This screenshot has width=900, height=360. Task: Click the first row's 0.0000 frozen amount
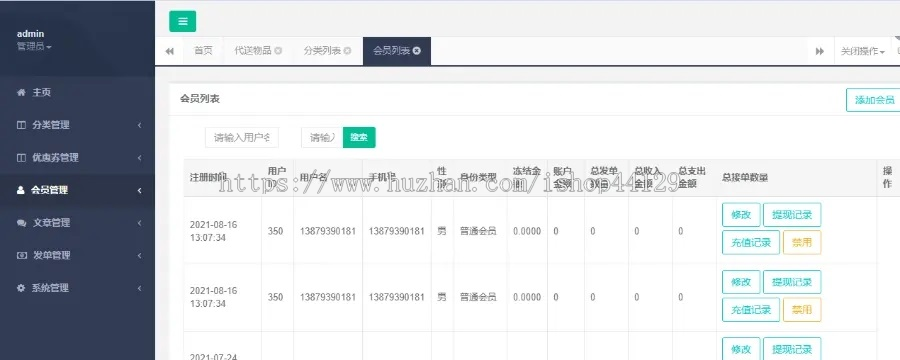(x=527, y=231)
